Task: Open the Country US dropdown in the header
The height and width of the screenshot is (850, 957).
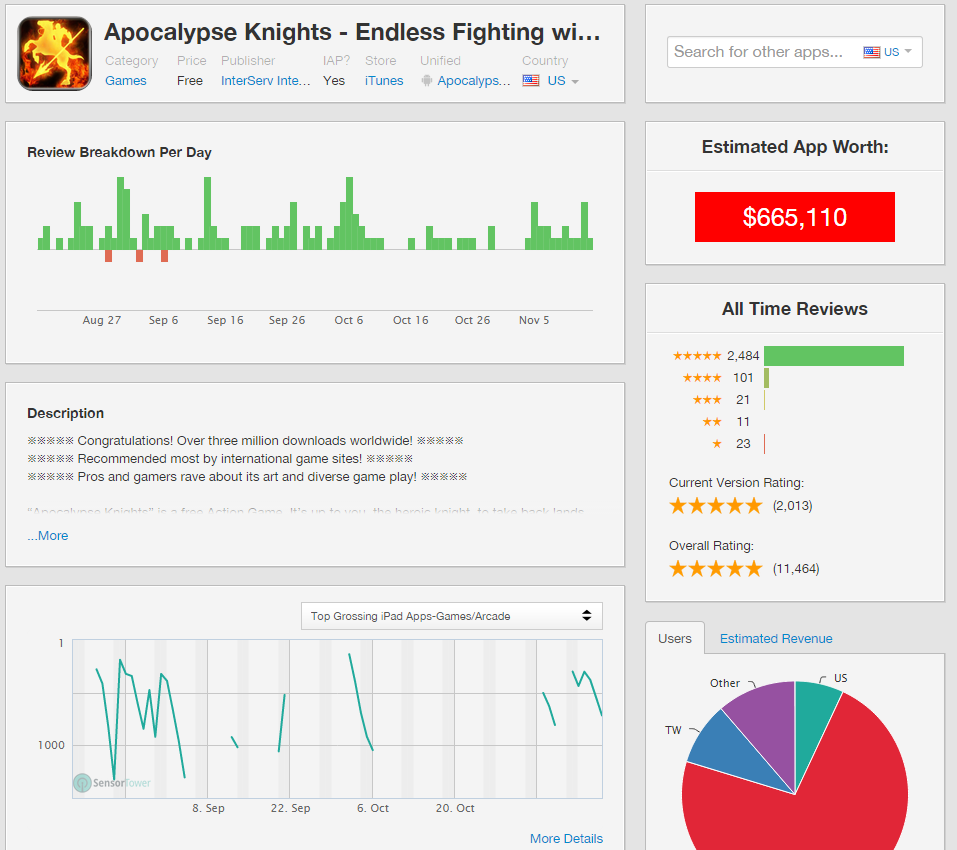Action: [x=563, y=81]
